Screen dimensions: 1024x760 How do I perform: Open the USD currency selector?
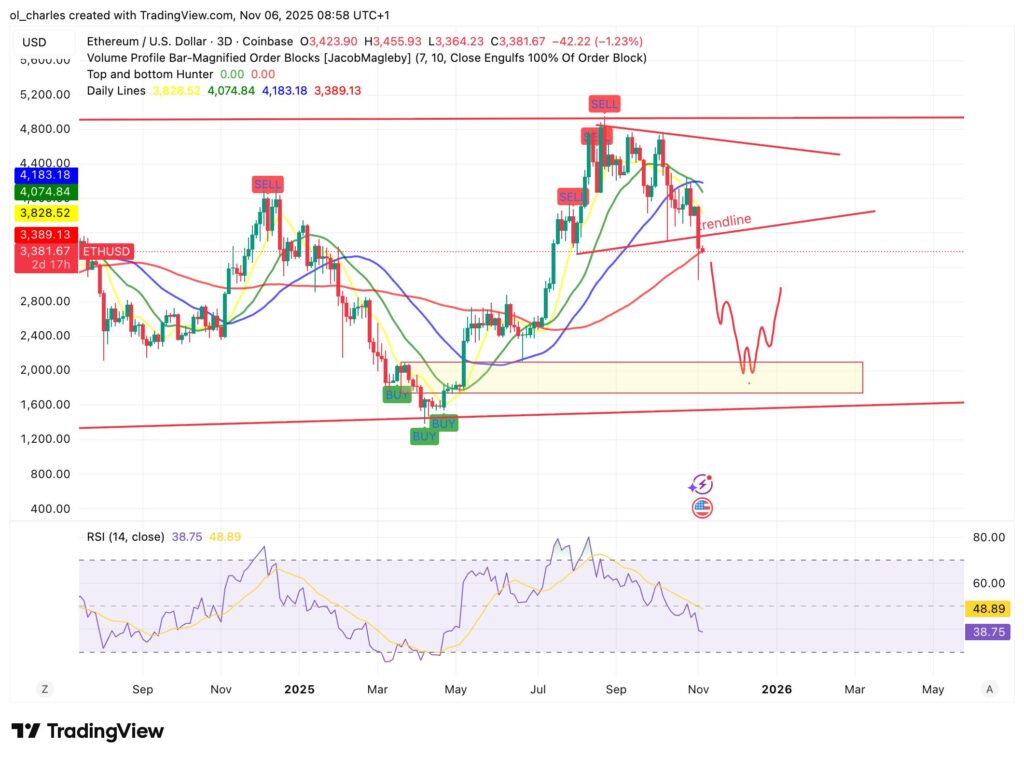click(x=34, y=42)
